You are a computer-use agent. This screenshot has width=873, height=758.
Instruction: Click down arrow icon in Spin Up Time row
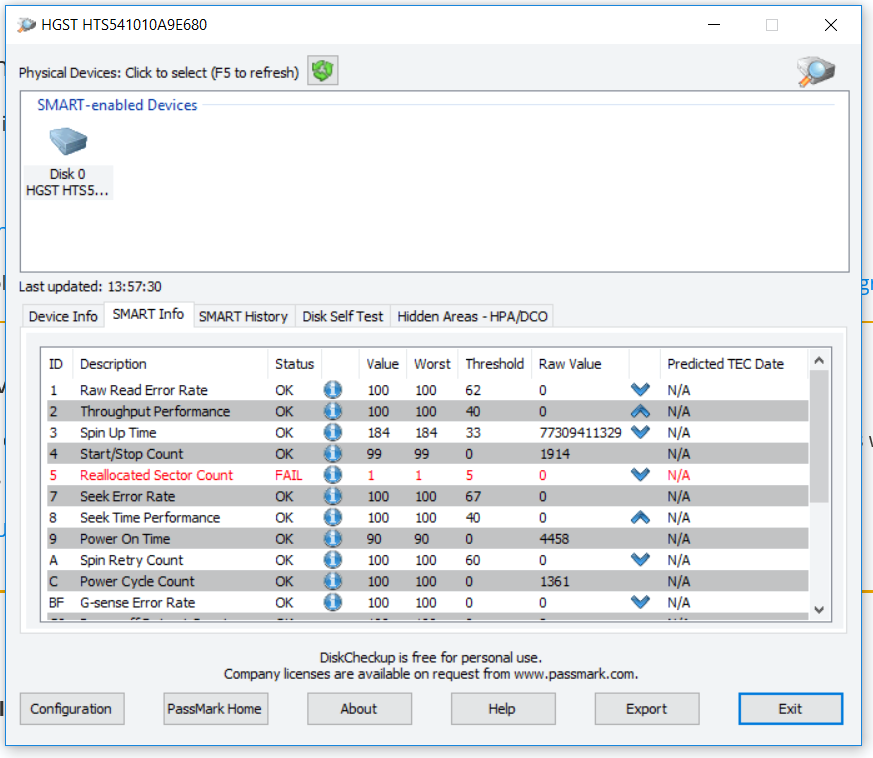tap(640, 432)
